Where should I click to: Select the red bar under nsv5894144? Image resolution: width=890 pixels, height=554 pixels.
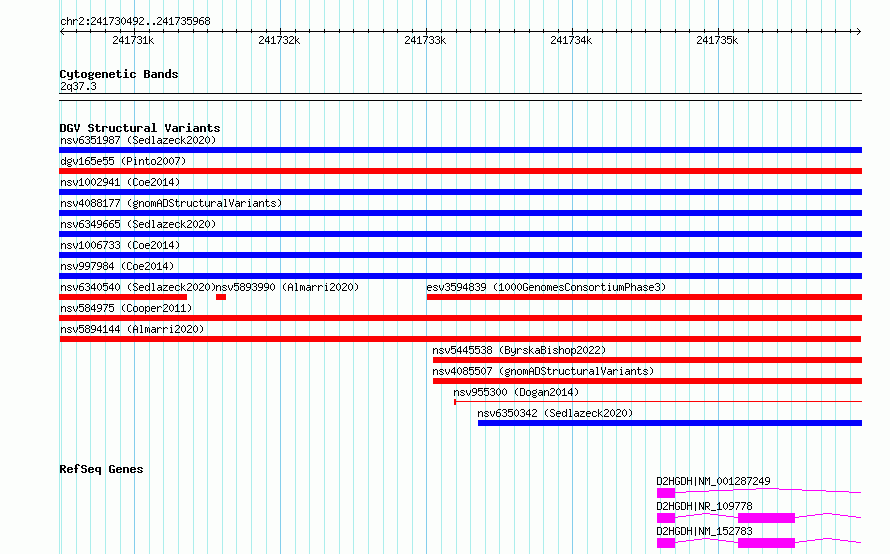click(460, 339)
